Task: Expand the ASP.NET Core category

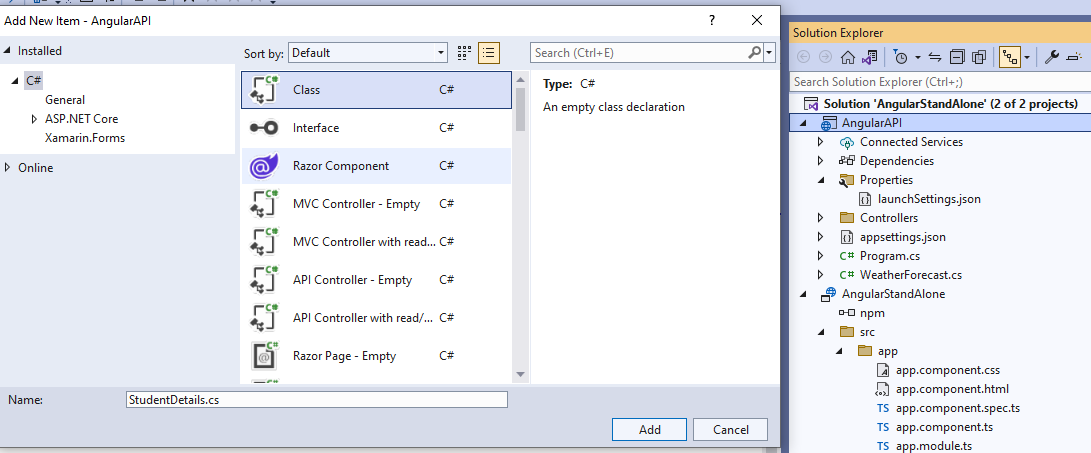Action: [x=34, y=119]
